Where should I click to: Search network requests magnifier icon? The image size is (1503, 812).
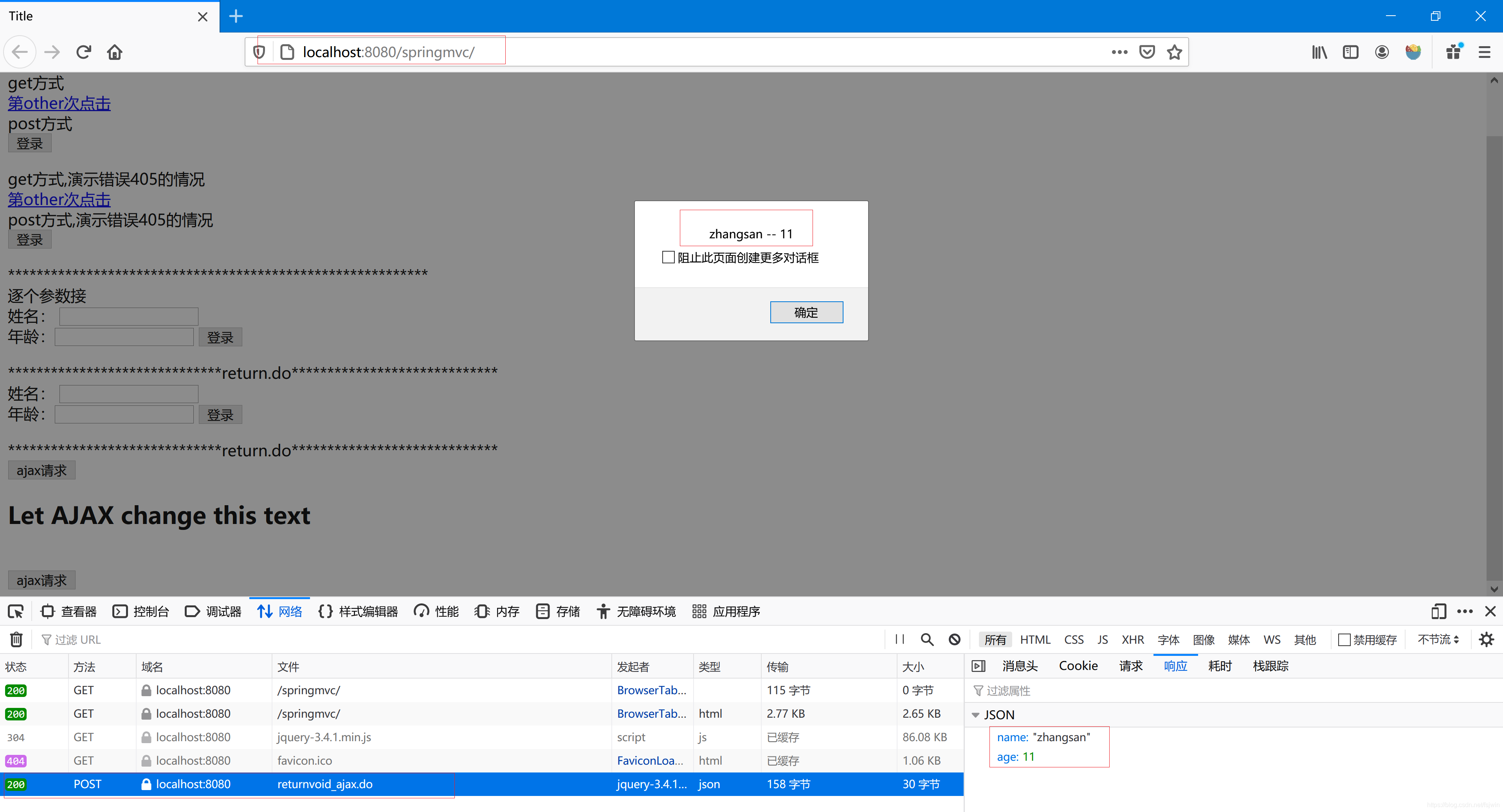(927, 639)
